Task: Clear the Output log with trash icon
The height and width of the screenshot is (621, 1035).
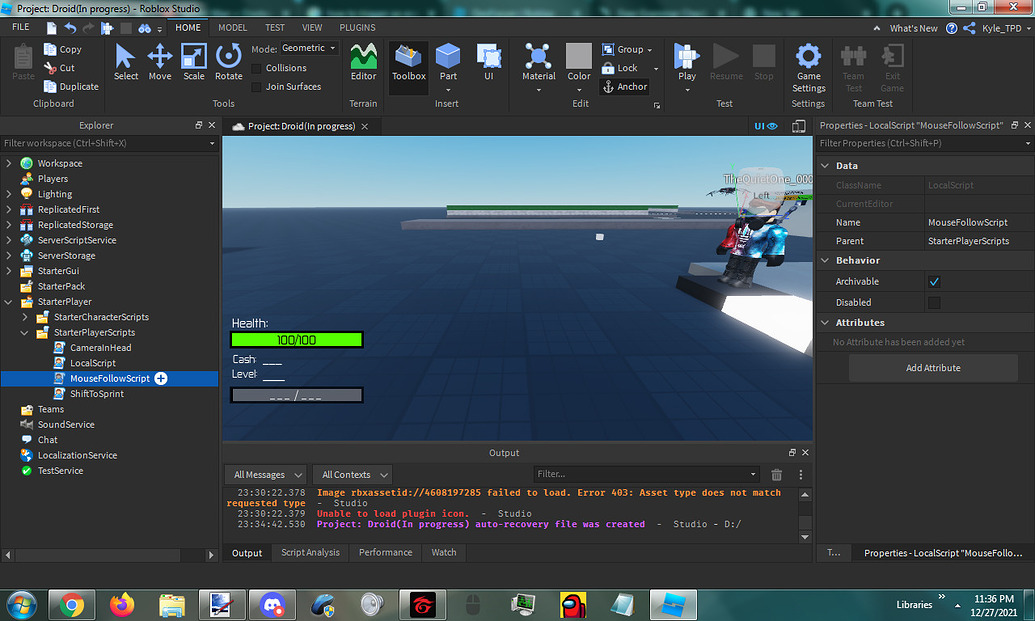Action: coord(776,474)
